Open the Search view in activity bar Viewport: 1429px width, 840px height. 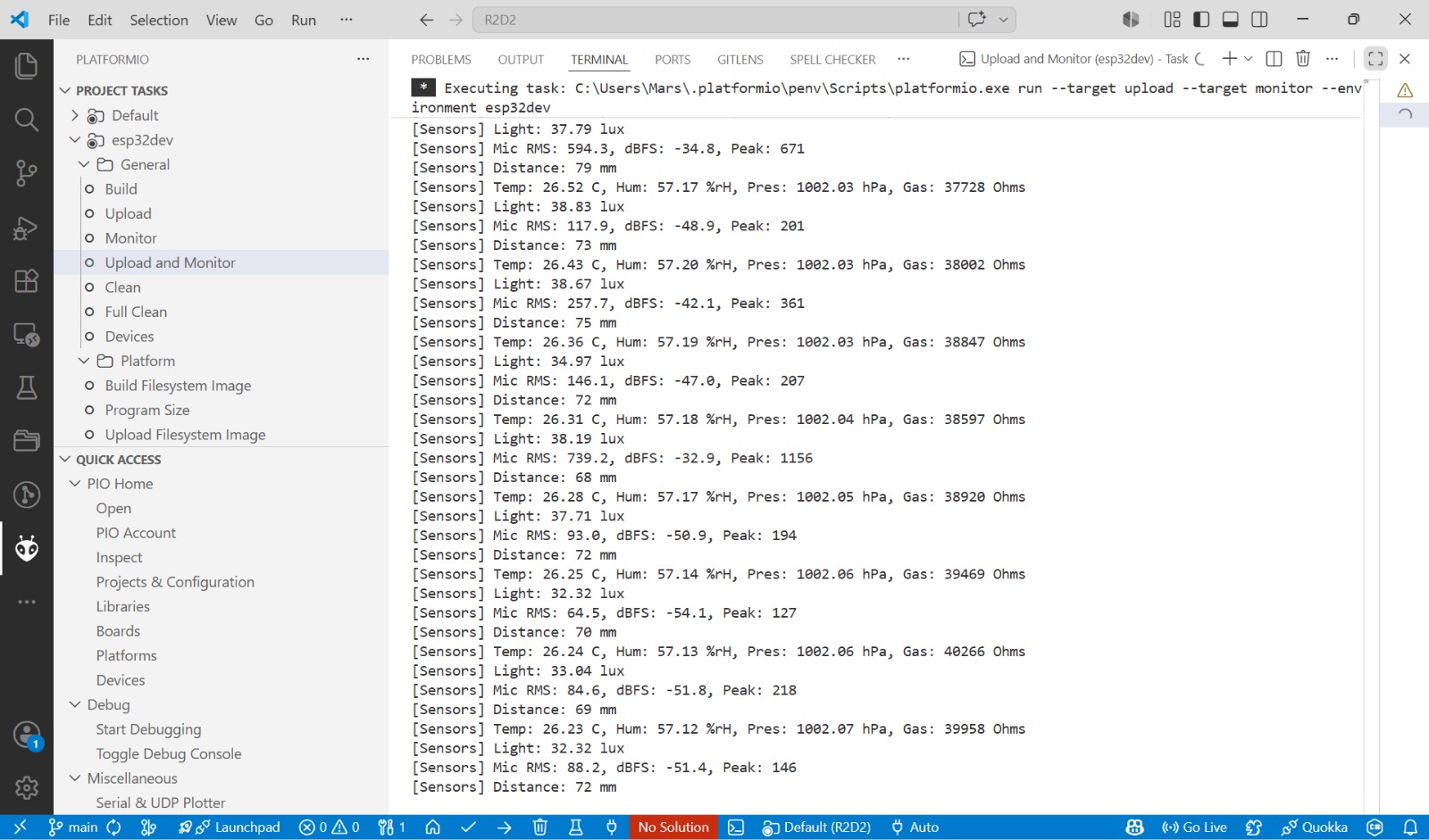pyautogui.click(x=26, y=120)
